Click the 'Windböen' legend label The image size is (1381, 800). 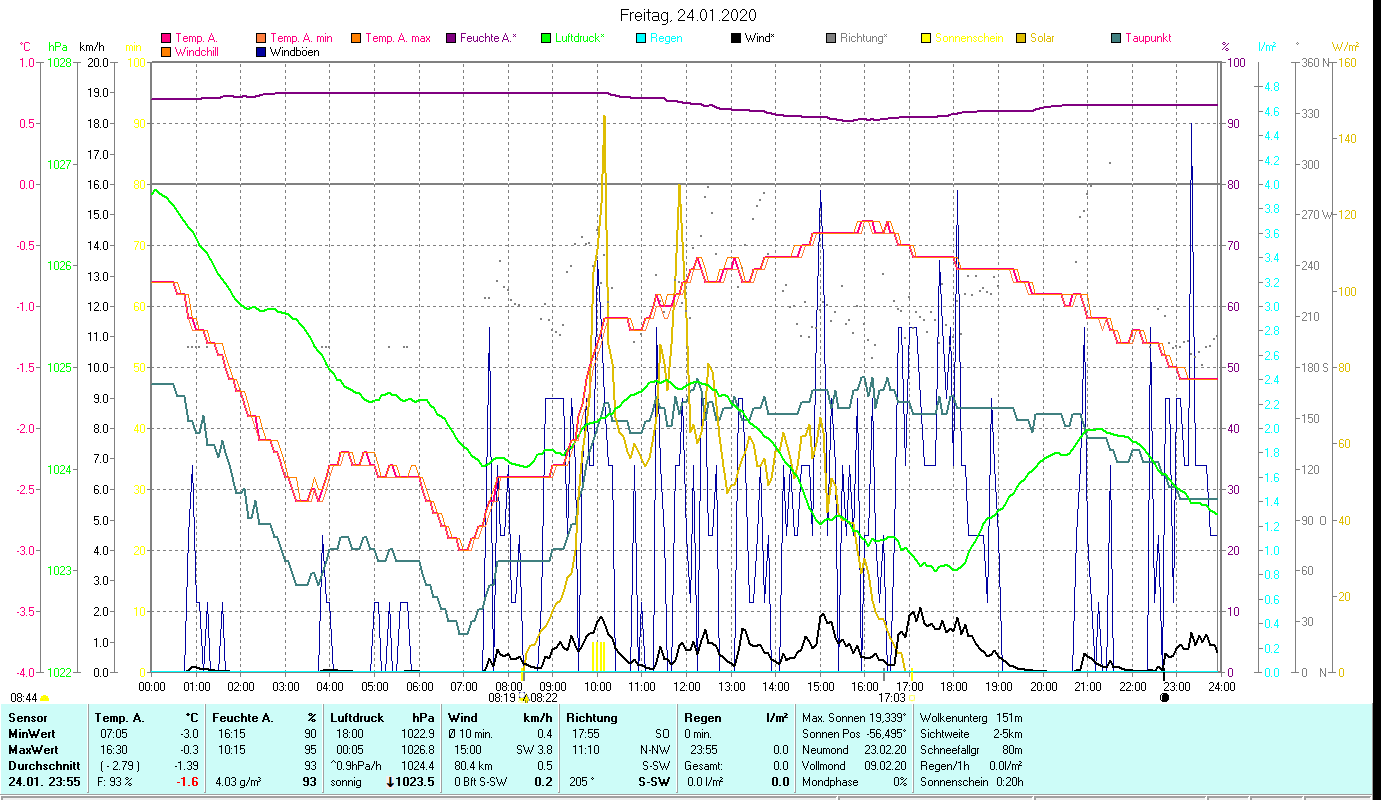pyautogui.click(x=295, y=52)
